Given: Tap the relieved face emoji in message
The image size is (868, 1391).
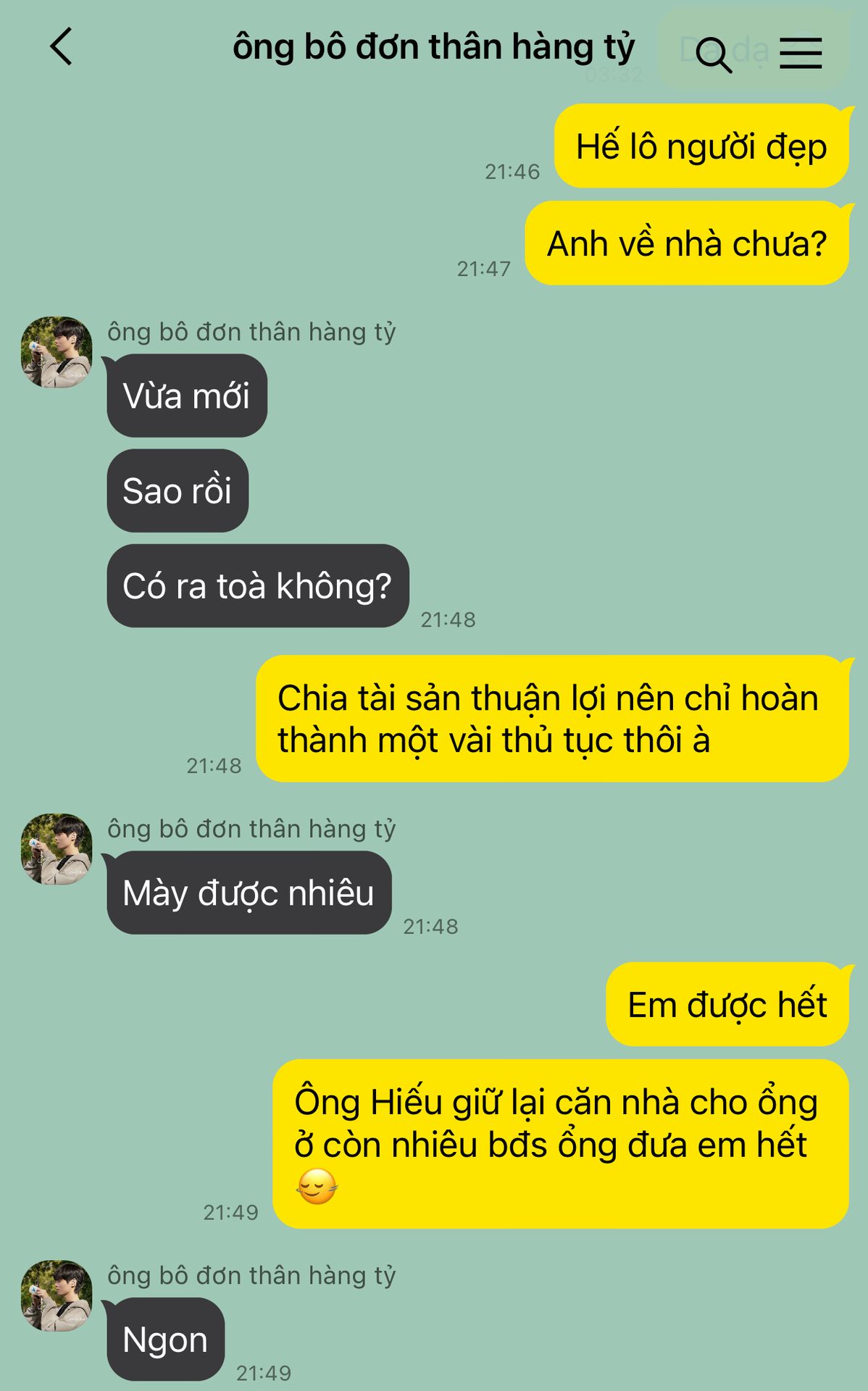Looking at the screenshot, I should tap(317, 1186).
